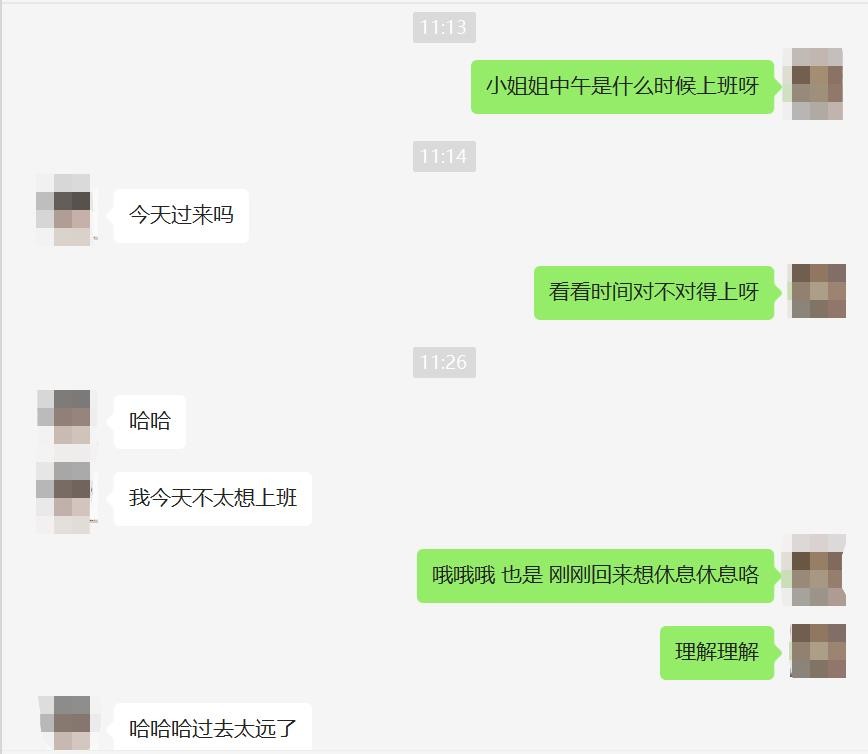The height and width of the screenshot is (754, 868).
Task: Click the avatar beside 哈哈哈过去太远了
Action: (64, 723)
